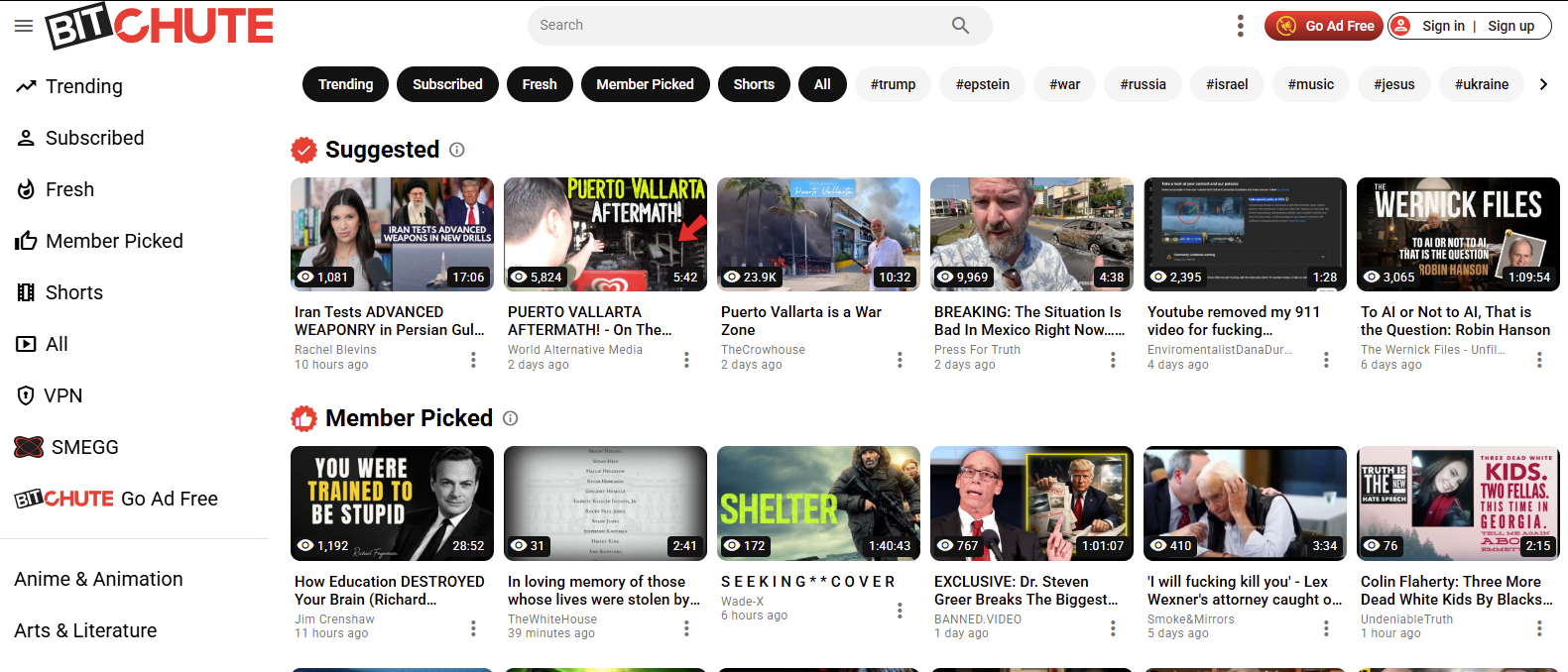Open options for Lex Wexner's attorney video
Image resolution: width=1568 pixels, height=672 pixels.
tap(1326, 628)
